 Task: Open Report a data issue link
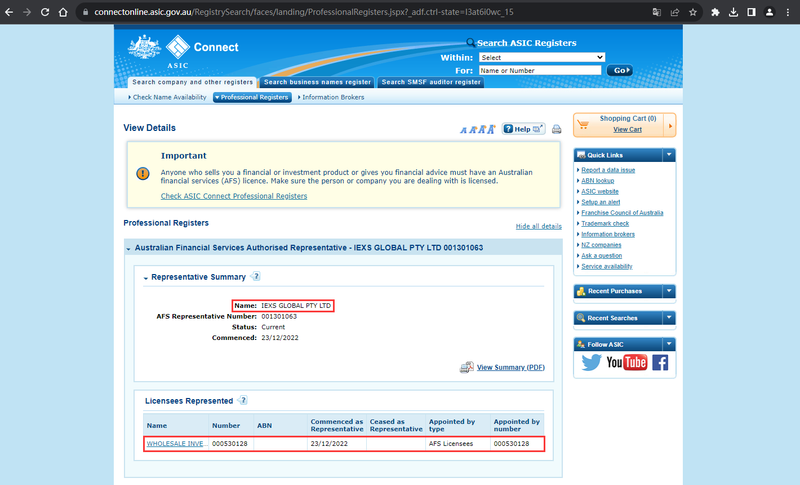608,170
